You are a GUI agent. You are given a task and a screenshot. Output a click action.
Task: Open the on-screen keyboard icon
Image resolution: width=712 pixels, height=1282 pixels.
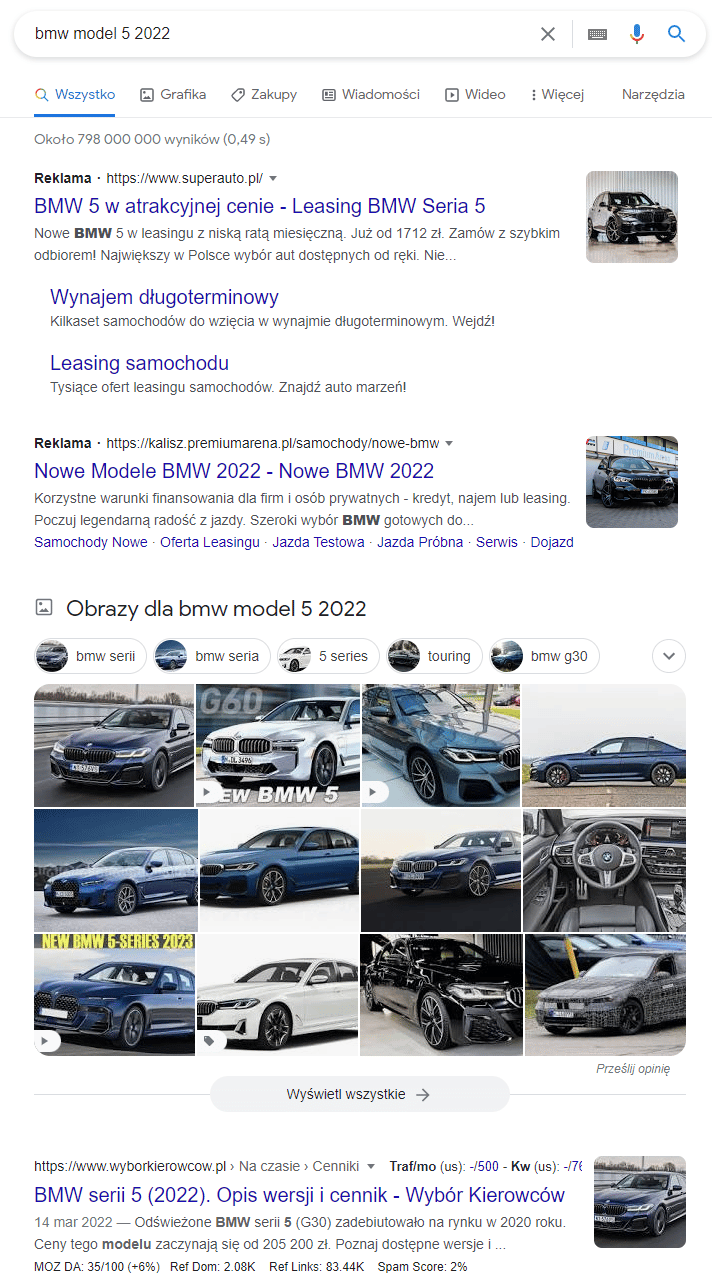pyautogui.click(x=597, y=34)
